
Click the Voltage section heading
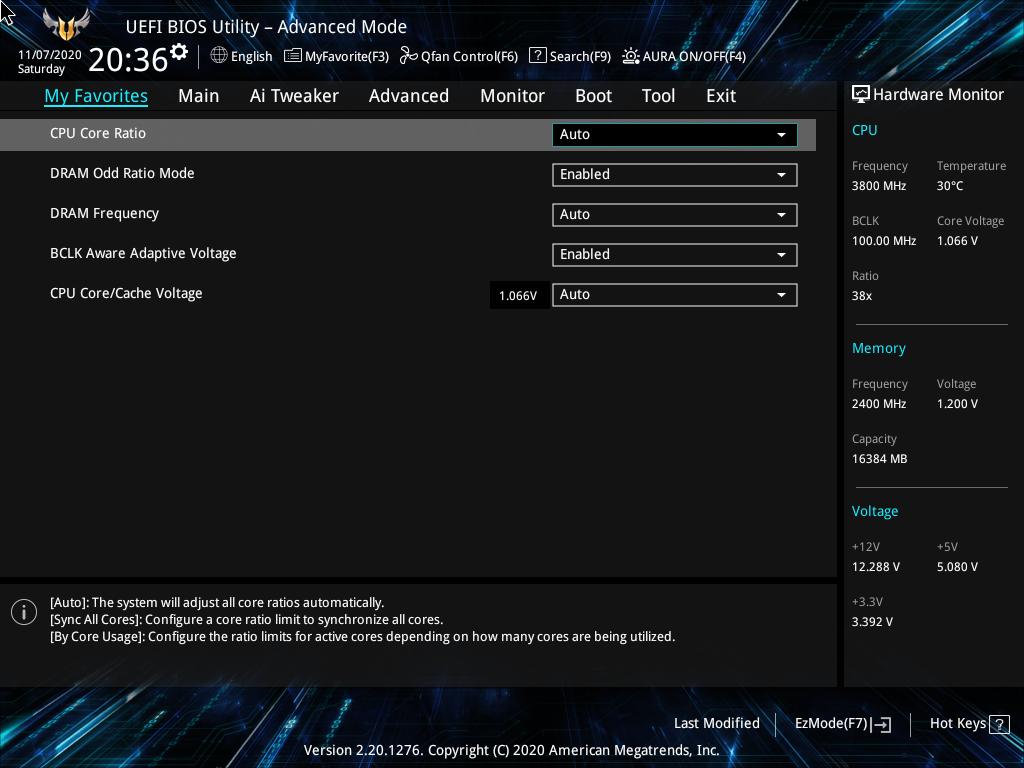pyautogui.click(x=875, y=511)
